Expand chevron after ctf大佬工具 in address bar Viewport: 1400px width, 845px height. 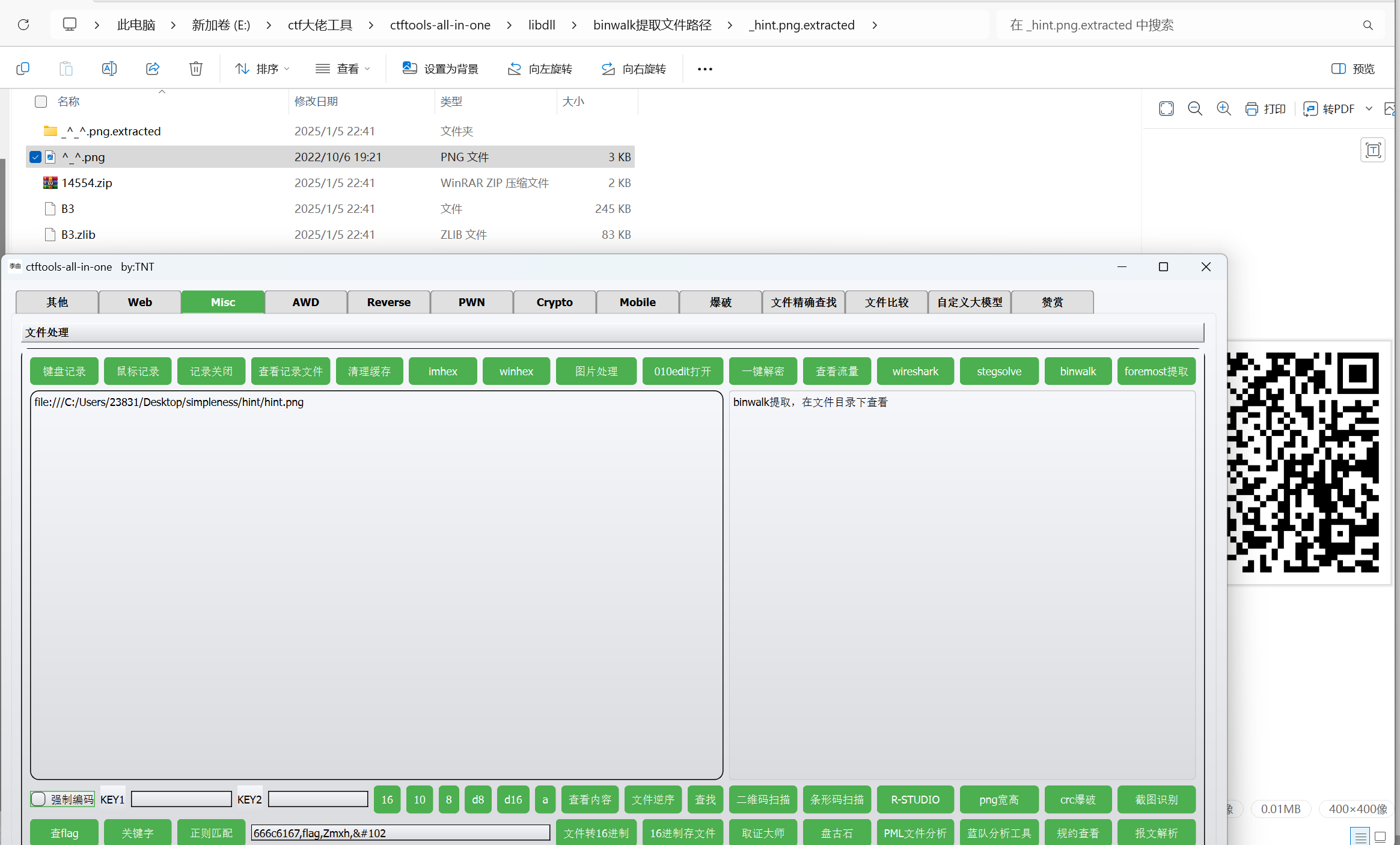tap(371, 25)
